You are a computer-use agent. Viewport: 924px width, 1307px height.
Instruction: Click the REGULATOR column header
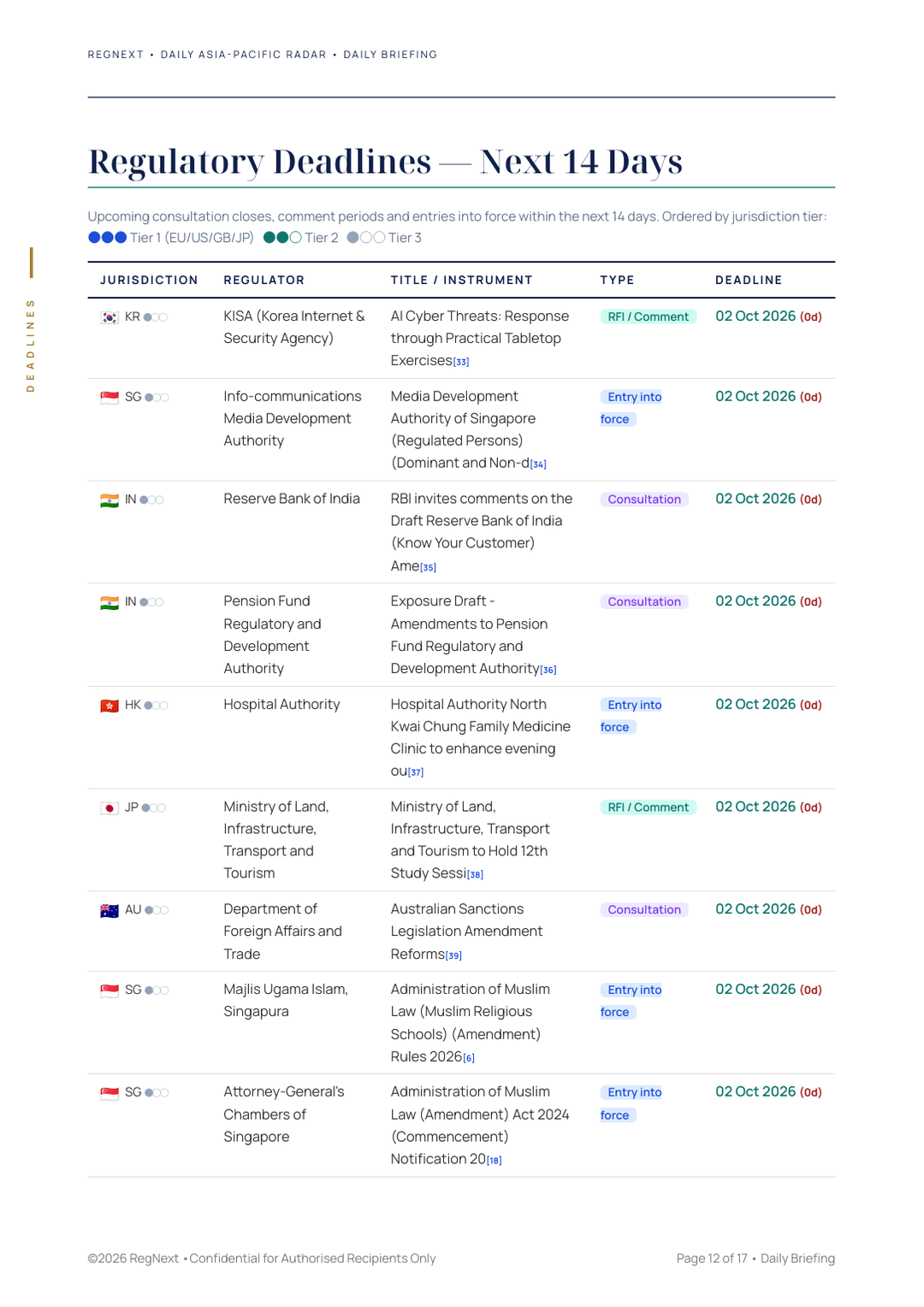click(264, 280)
